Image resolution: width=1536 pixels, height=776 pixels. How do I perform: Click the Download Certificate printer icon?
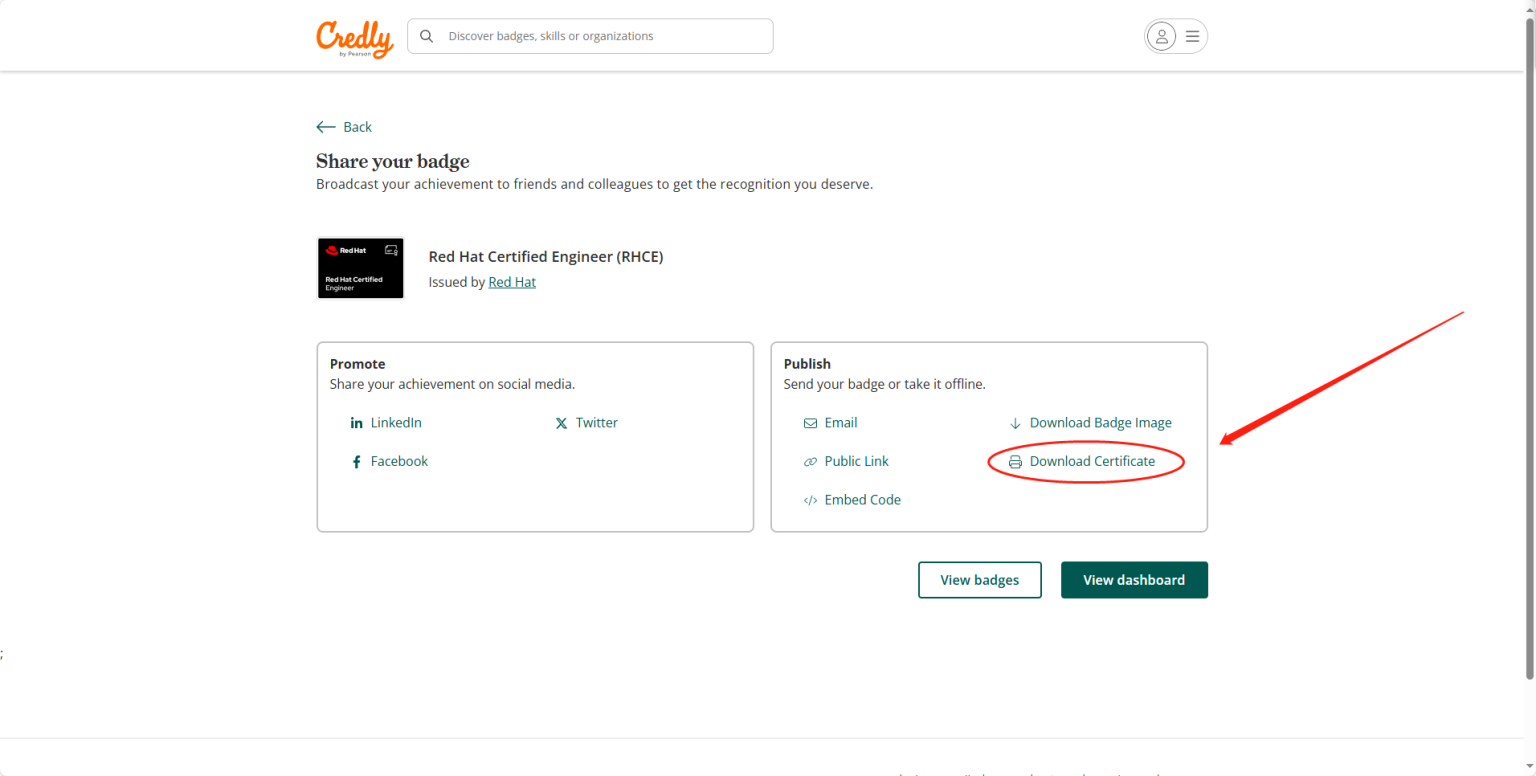[1015, 462]
